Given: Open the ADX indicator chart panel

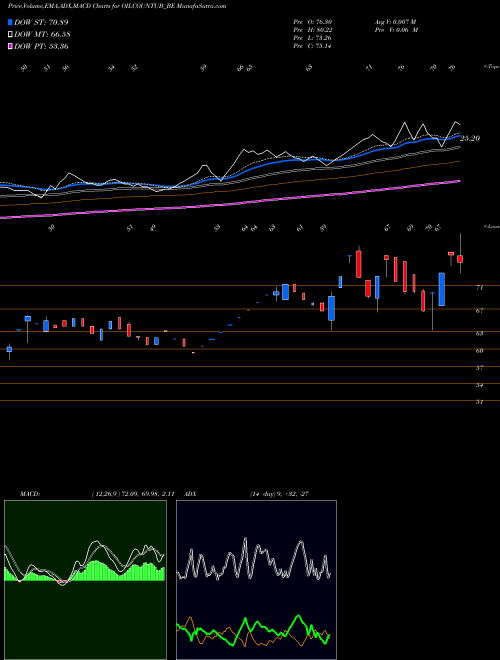Looking at the screenshot, I should point(256,580).
